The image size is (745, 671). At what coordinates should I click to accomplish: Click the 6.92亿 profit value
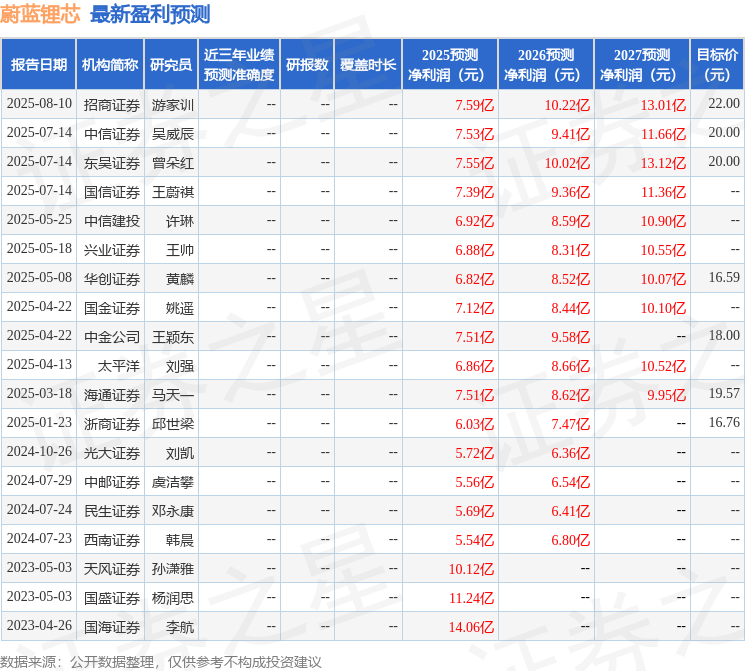coord(474,220)
